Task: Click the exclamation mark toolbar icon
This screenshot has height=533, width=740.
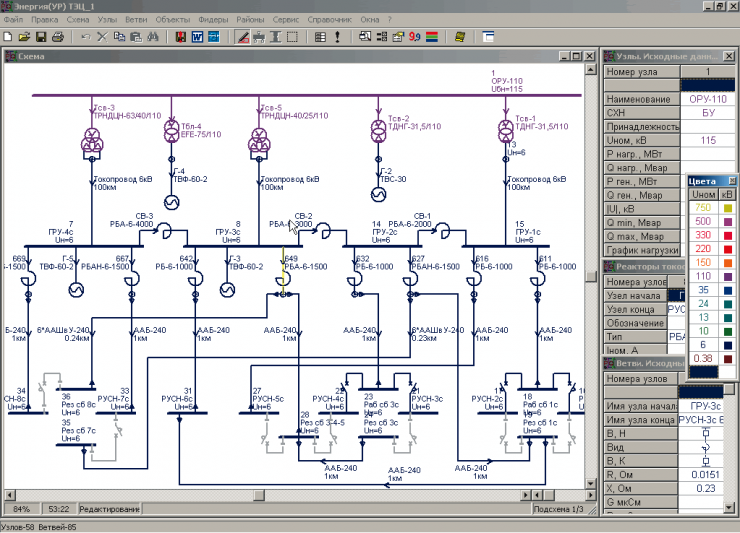Action: tap(337, 37)
